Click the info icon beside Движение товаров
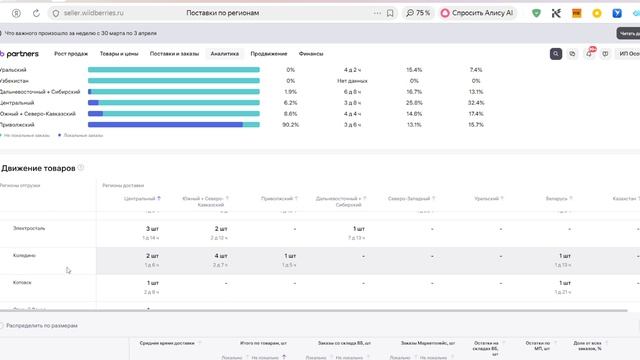 [x=81, y=168]
